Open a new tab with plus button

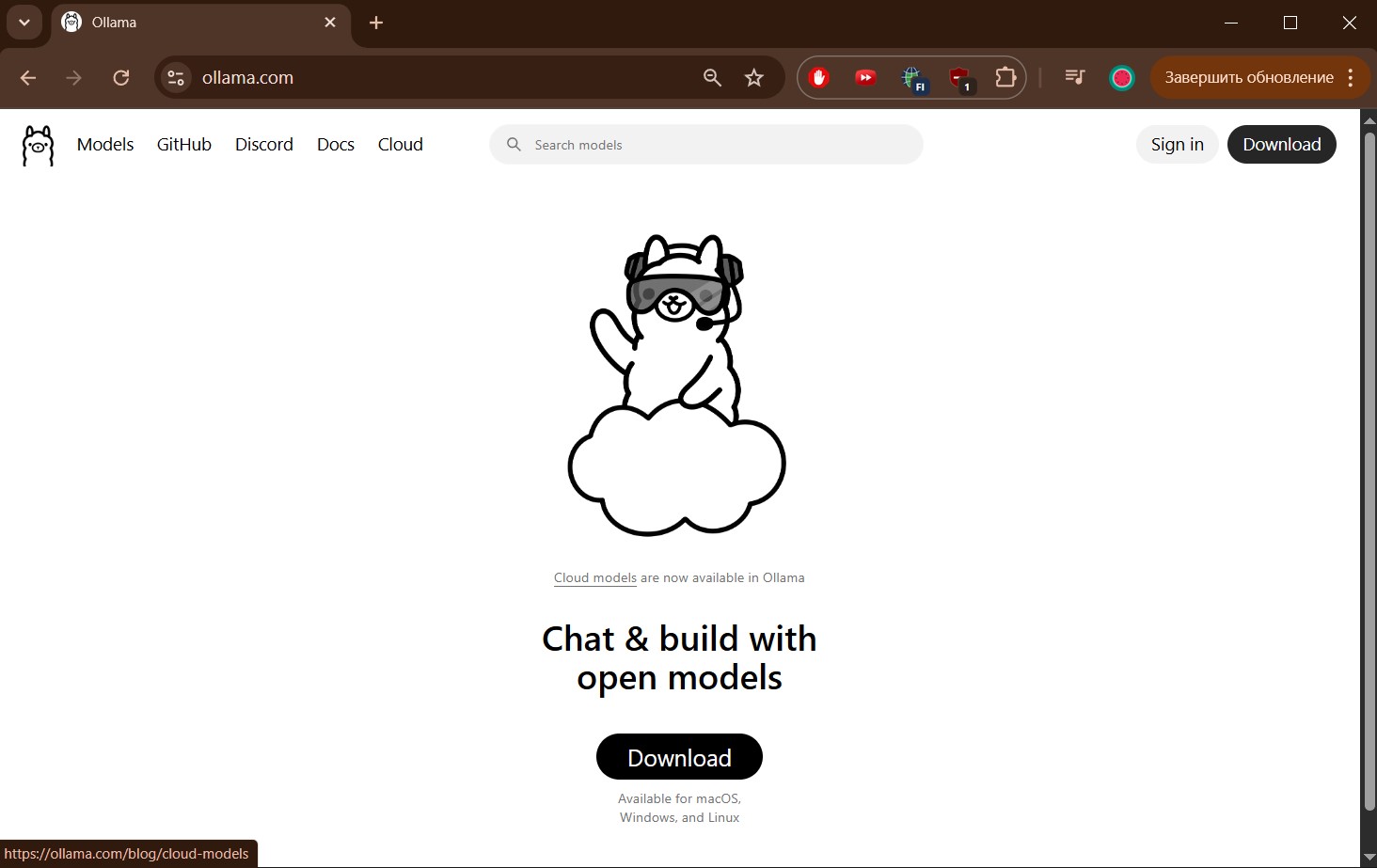point(376,23)
